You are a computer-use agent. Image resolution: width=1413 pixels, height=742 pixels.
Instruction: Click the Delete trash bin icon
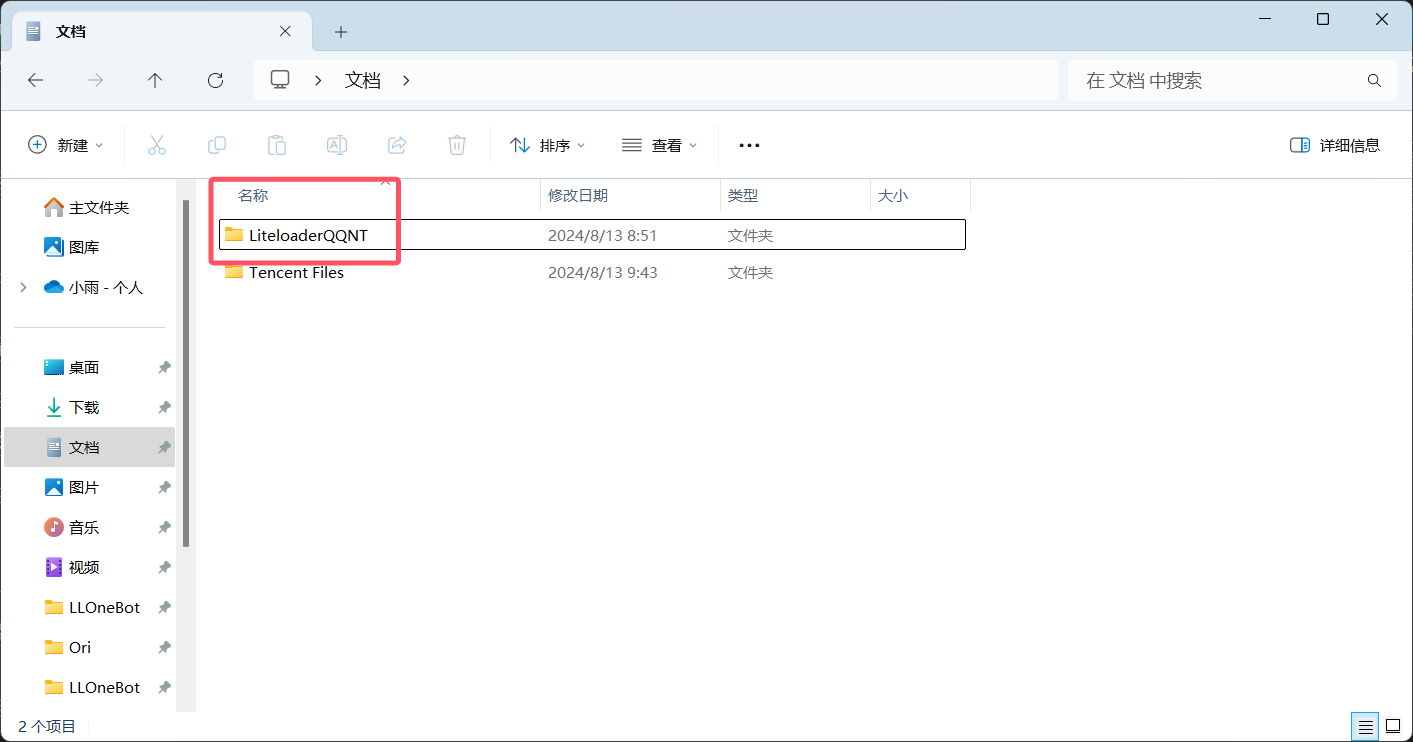pyautogui.click(x=457, y=145)
